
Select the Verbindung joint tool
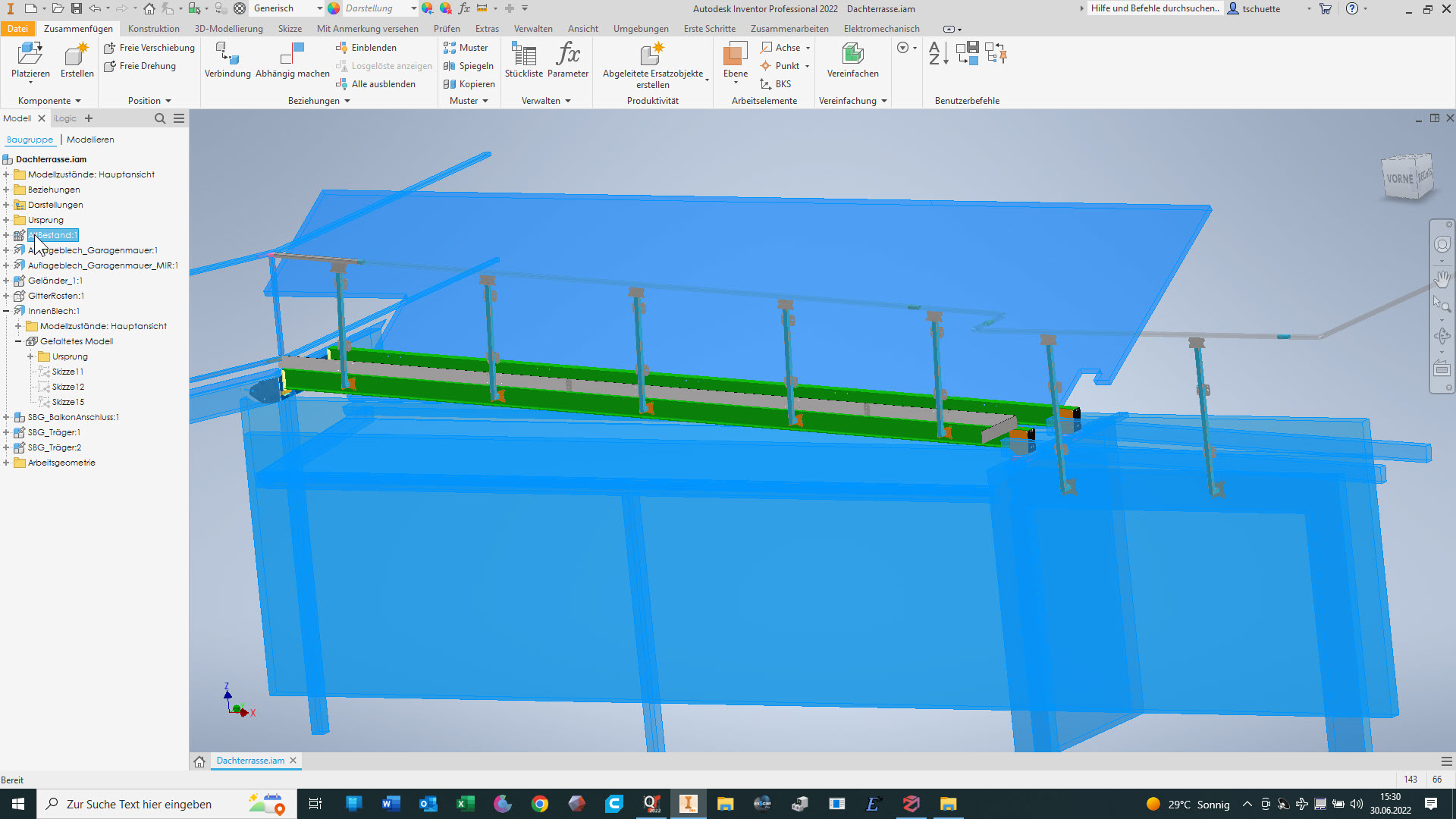coord(227,54)
